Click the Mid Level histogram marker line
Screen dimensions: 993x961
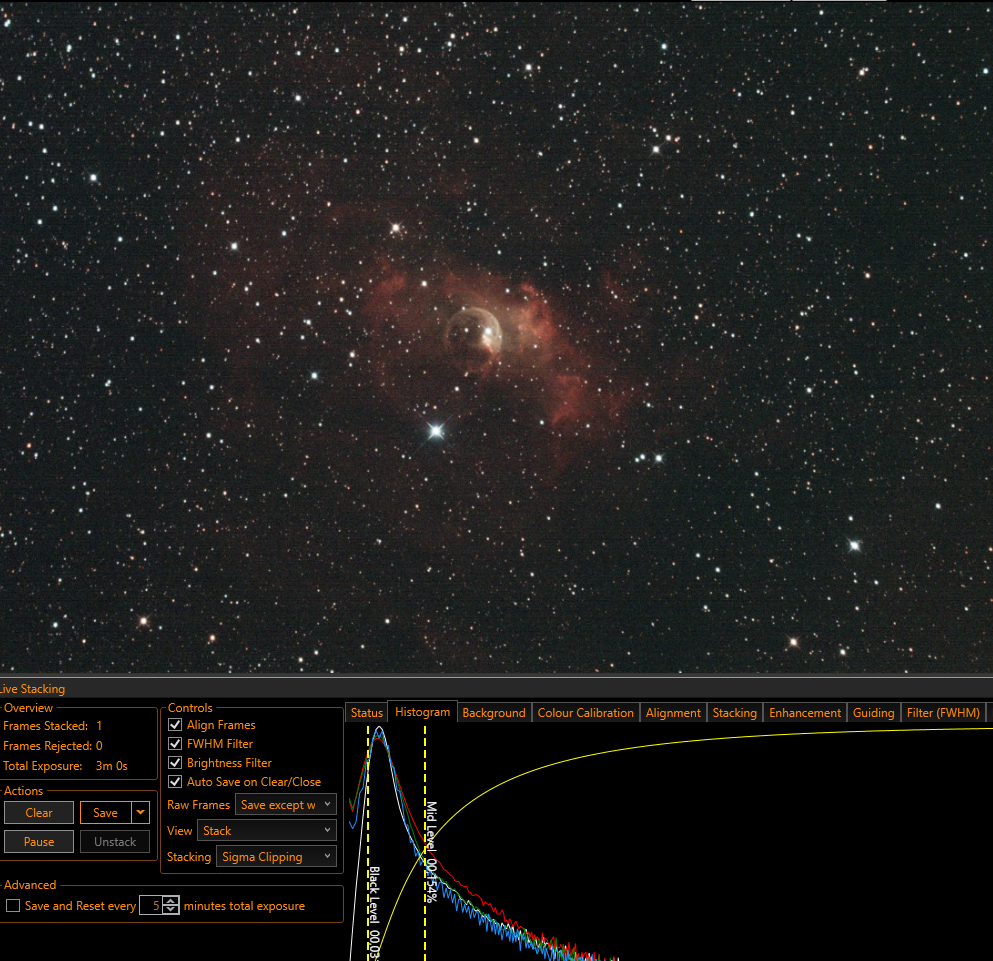[x=425, y=843]
